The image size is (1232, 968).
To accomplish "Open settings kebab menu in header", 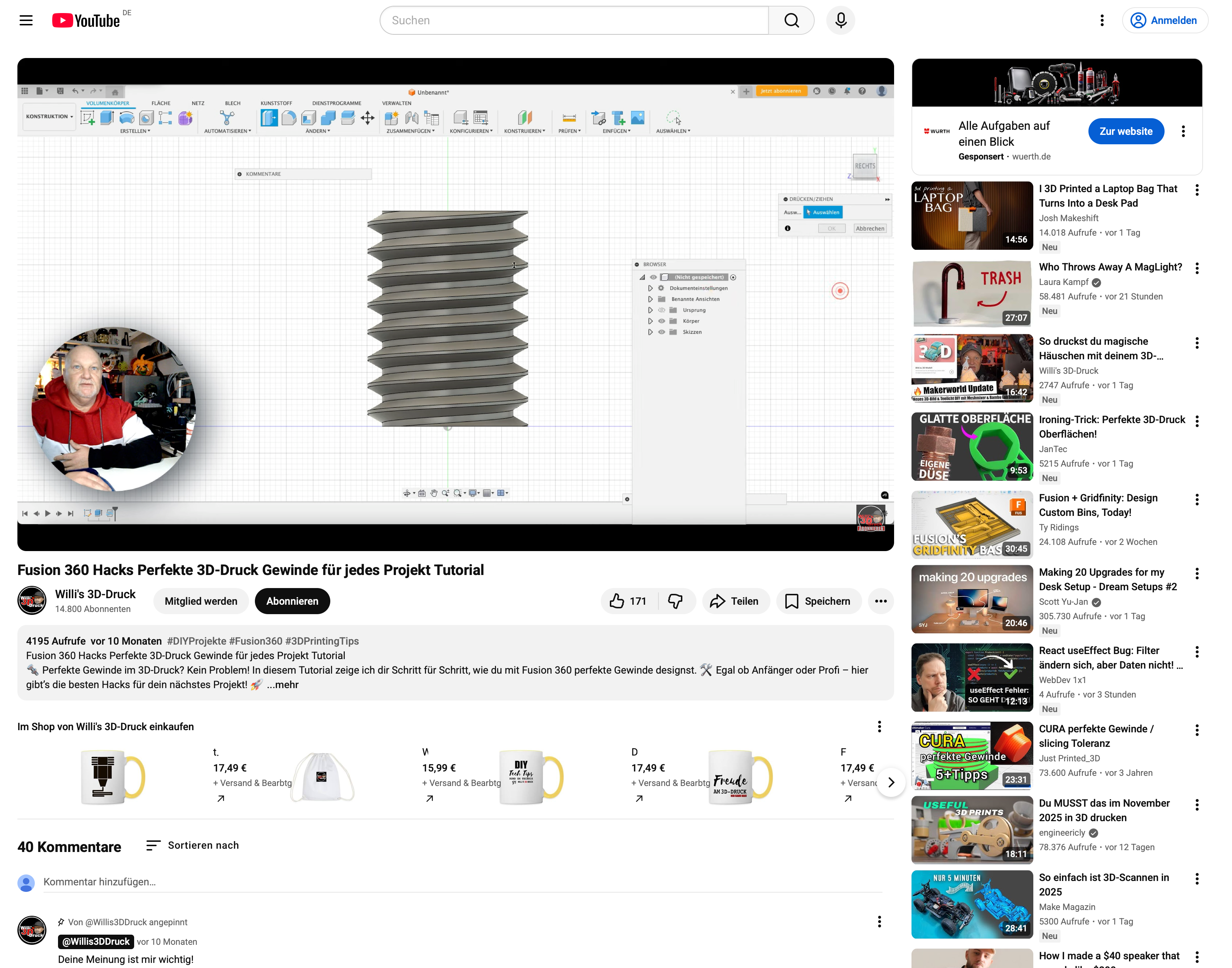I will [1102, 20].
